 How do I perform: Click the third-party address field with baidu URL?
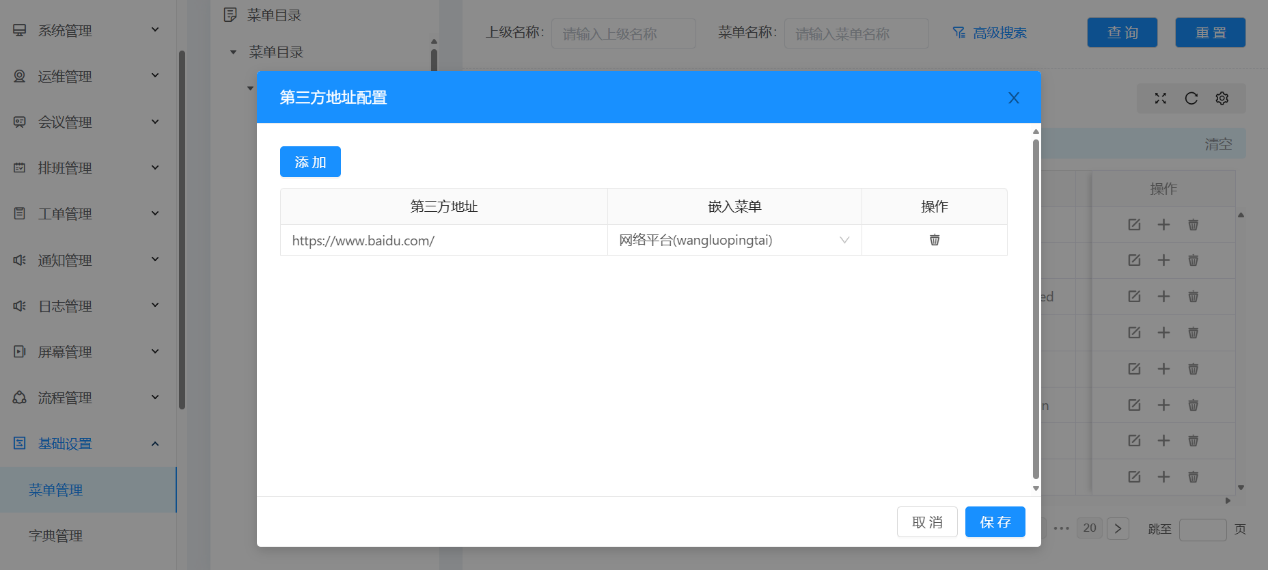(x=443, y=240)
